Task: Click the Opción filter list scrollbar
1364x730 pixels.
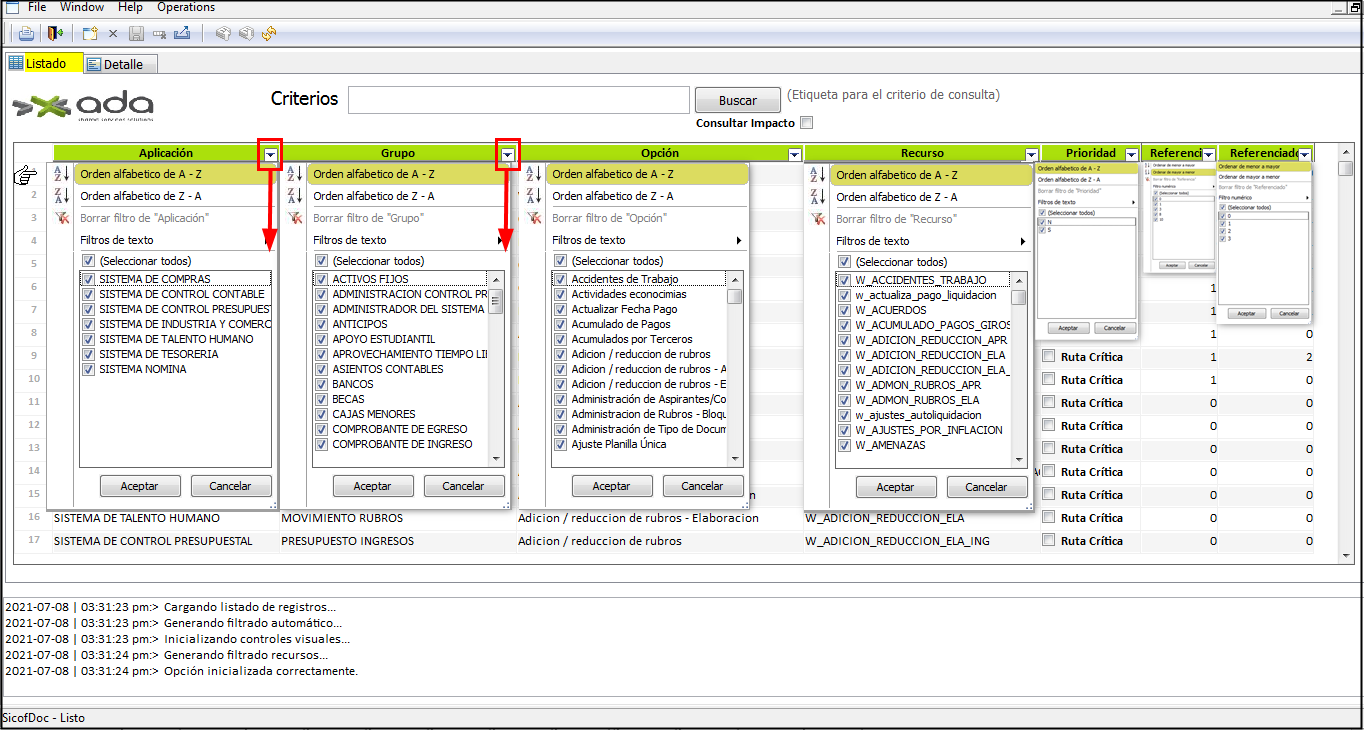Action: (735, 370)
